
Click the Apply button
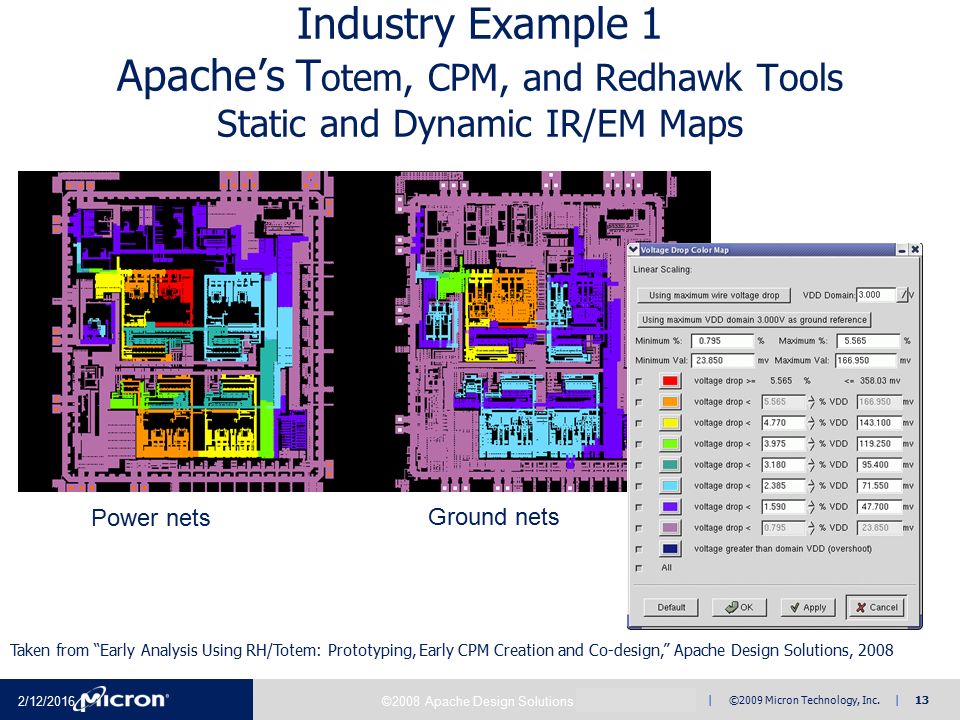coord(808,607)
